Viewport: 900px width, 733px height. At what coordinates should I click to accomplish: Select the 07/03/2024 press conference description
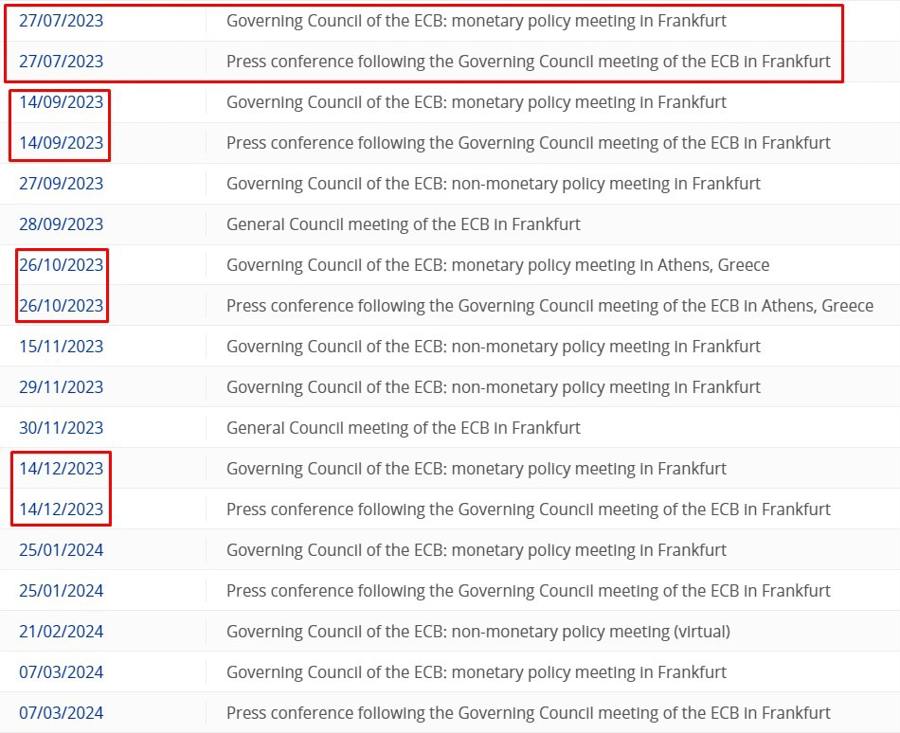(528, 713)
